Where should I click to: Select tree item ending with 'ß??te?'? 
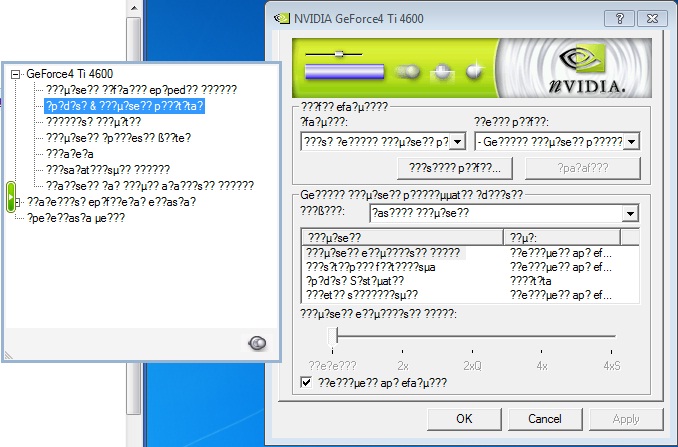tap(118, 138)
